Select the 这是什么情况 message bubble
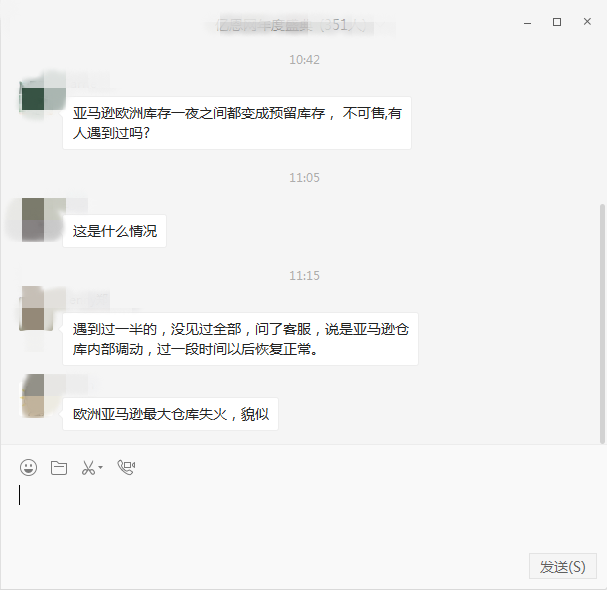Viewport: 607px width, 590px height. point(115,231)
